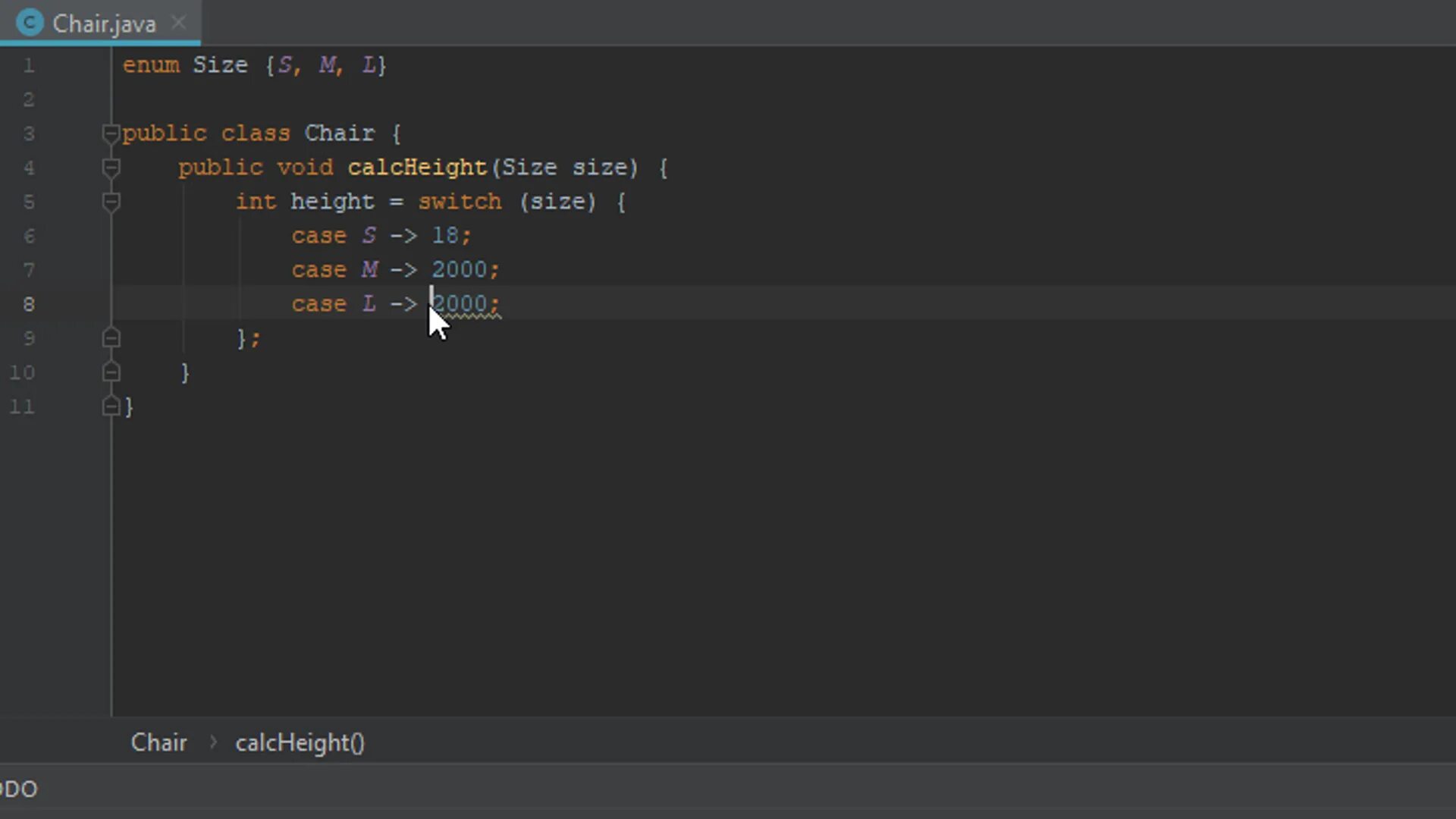1456x819 pixels.
Task: Click line number 1 in the gutter
Action: point(29,66)
